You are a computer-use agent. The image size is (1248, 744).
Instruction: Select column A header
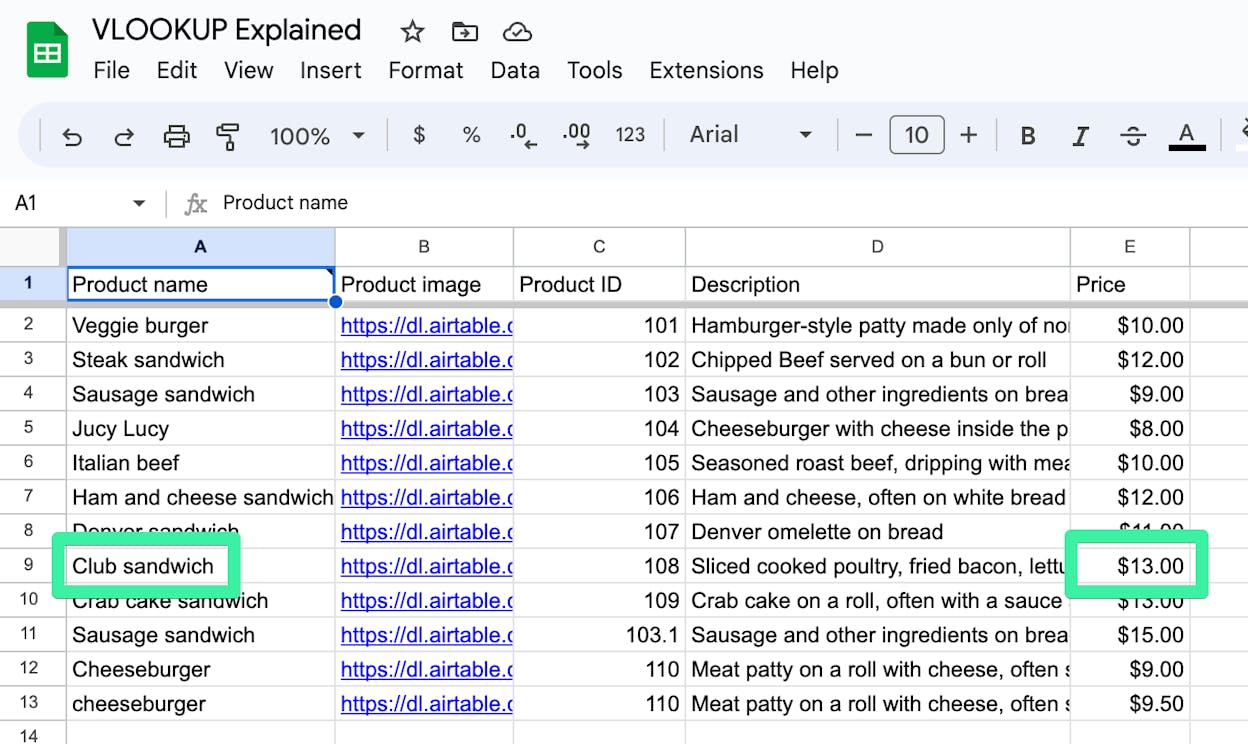coord(200,246)
